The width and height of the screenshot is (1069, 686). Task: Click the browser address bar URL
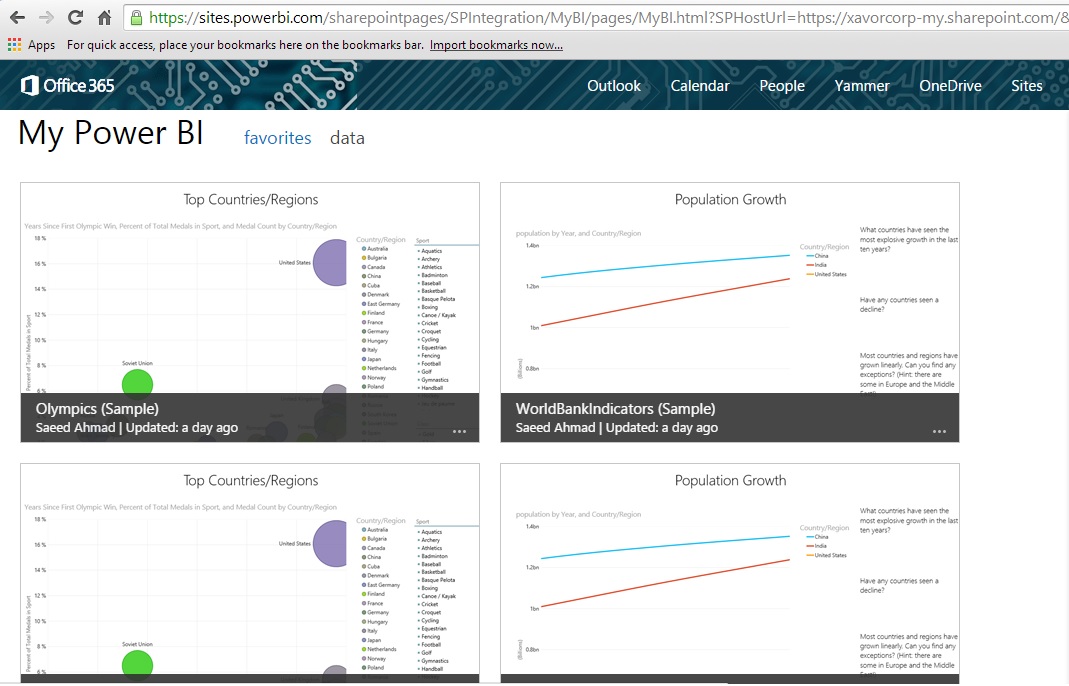(600, 18)
